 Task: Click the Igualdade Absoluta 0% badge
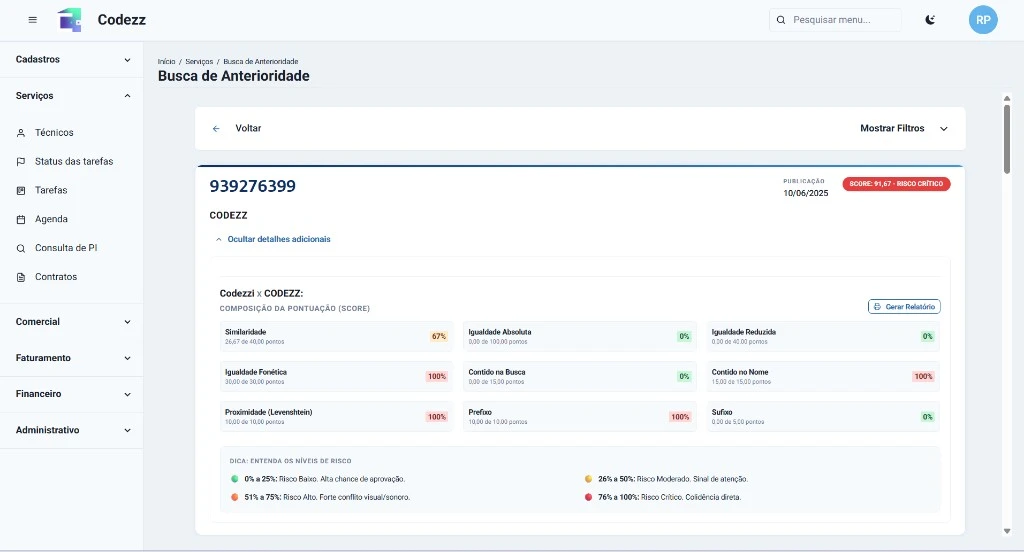click(684, 336)
